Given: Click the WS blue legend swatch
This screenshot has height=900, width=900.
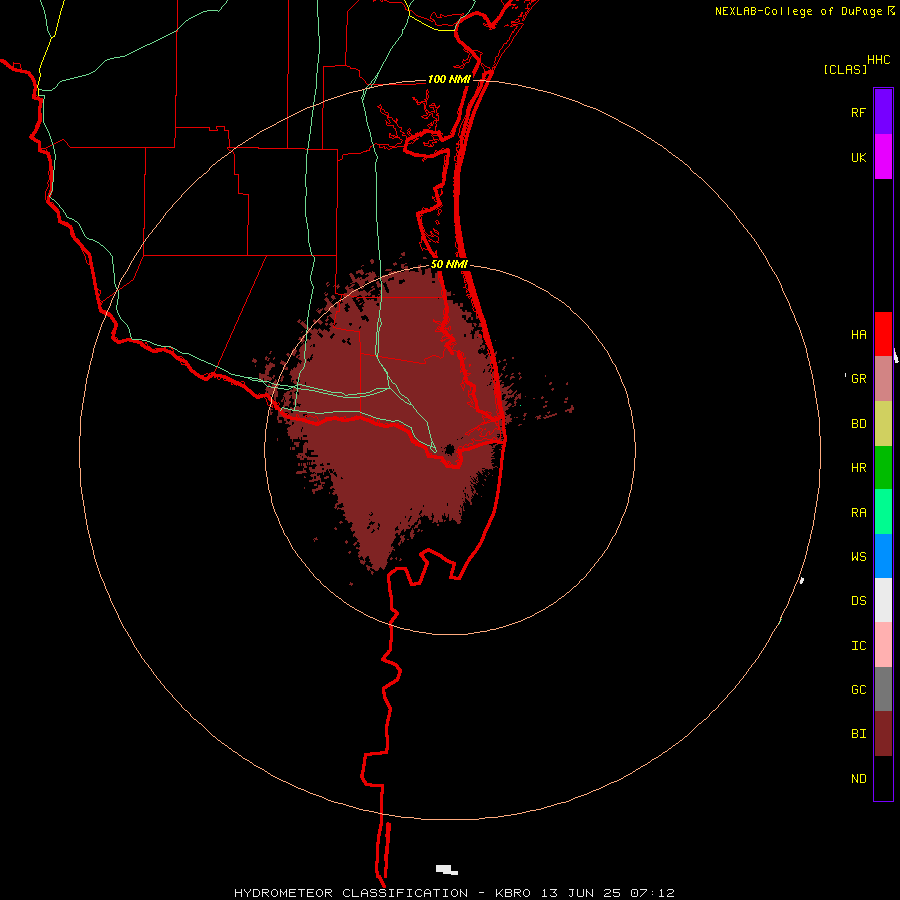Looking at the screenshot, I should tap(883, 556).
